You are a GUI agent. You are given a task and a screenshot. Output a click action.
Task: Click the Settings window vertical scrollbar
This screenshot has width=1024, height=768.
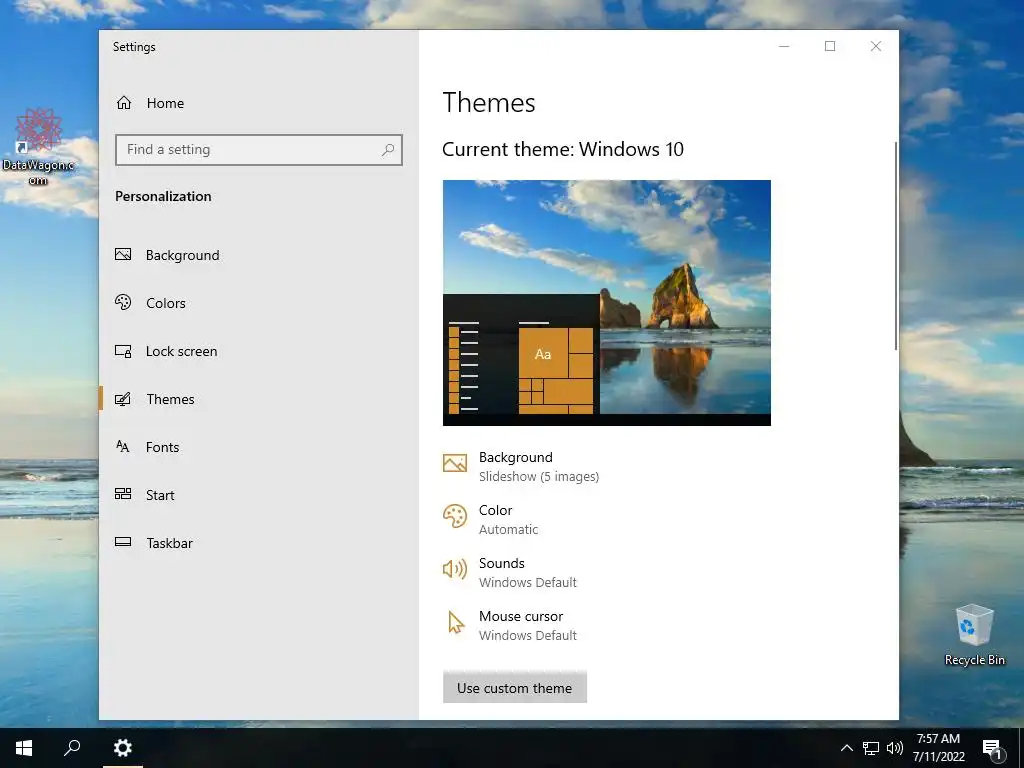point(896,246)
